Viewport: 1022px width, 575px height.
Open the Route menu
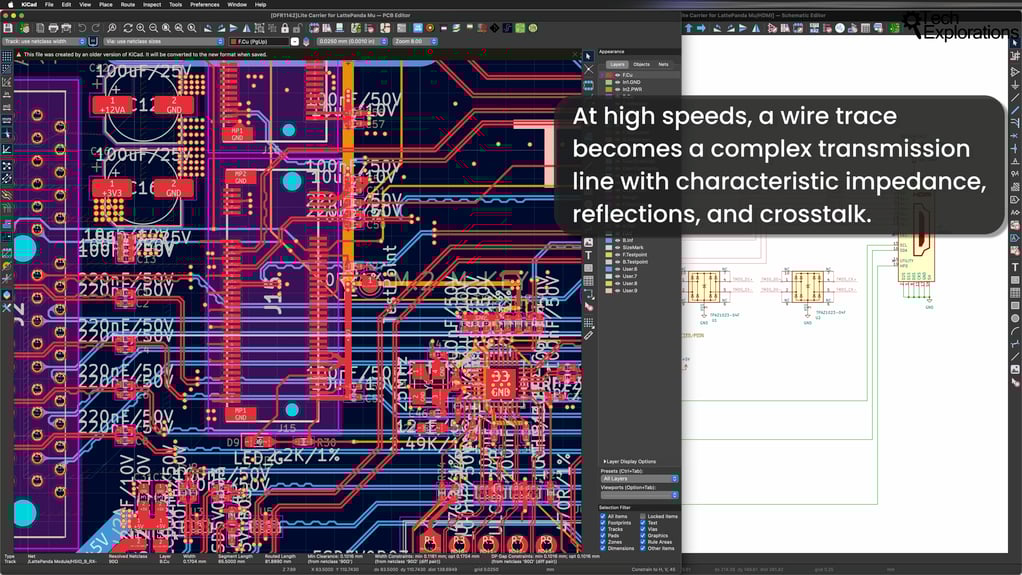point(128,4)
